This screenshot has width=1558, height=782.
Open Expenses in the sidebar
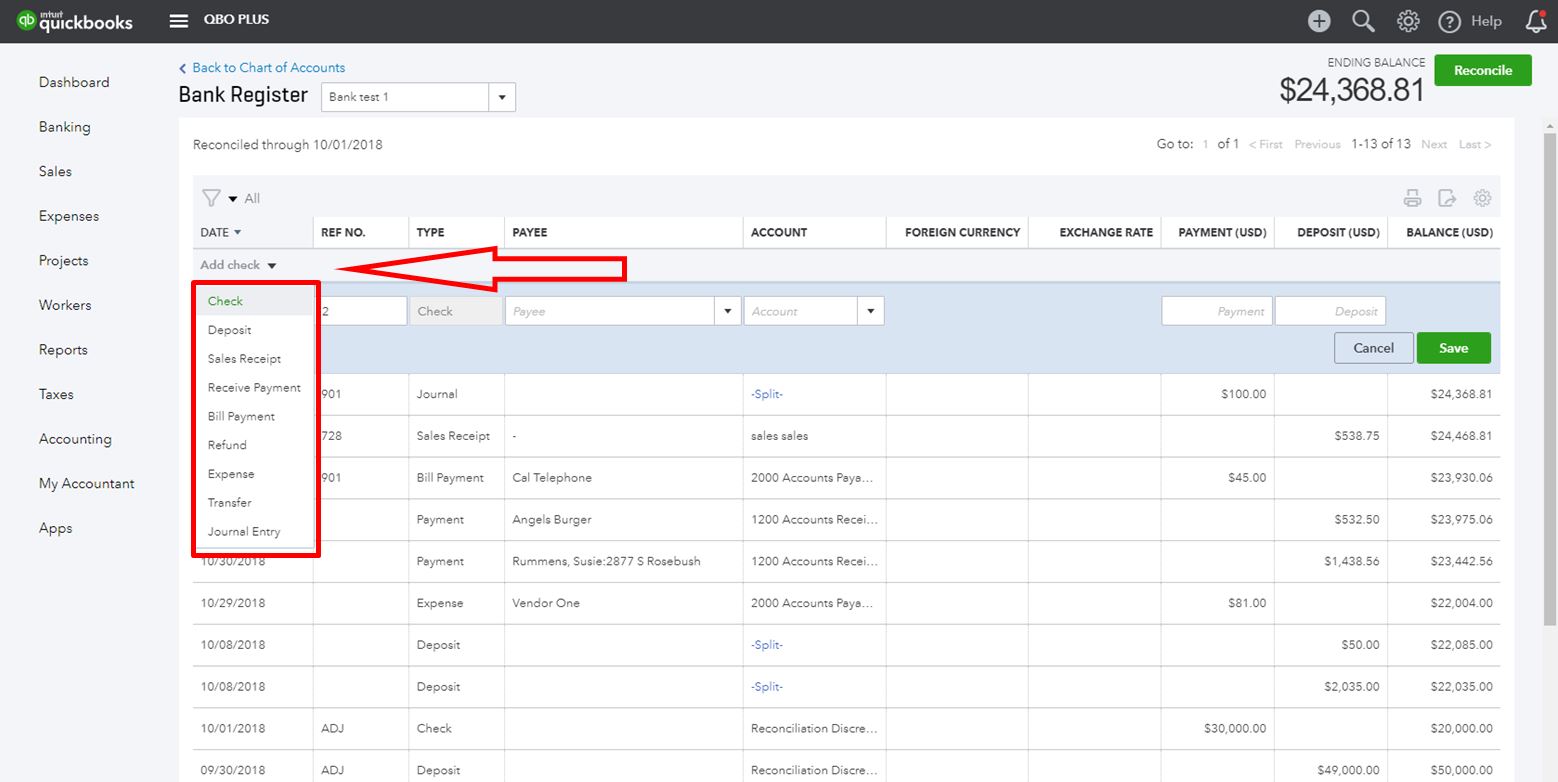pos(69,216)
